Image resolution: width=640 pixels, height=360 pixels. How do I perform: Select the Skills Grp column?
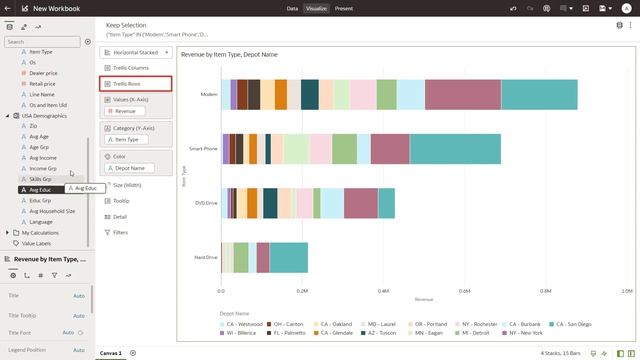click(x=40, y=179)
